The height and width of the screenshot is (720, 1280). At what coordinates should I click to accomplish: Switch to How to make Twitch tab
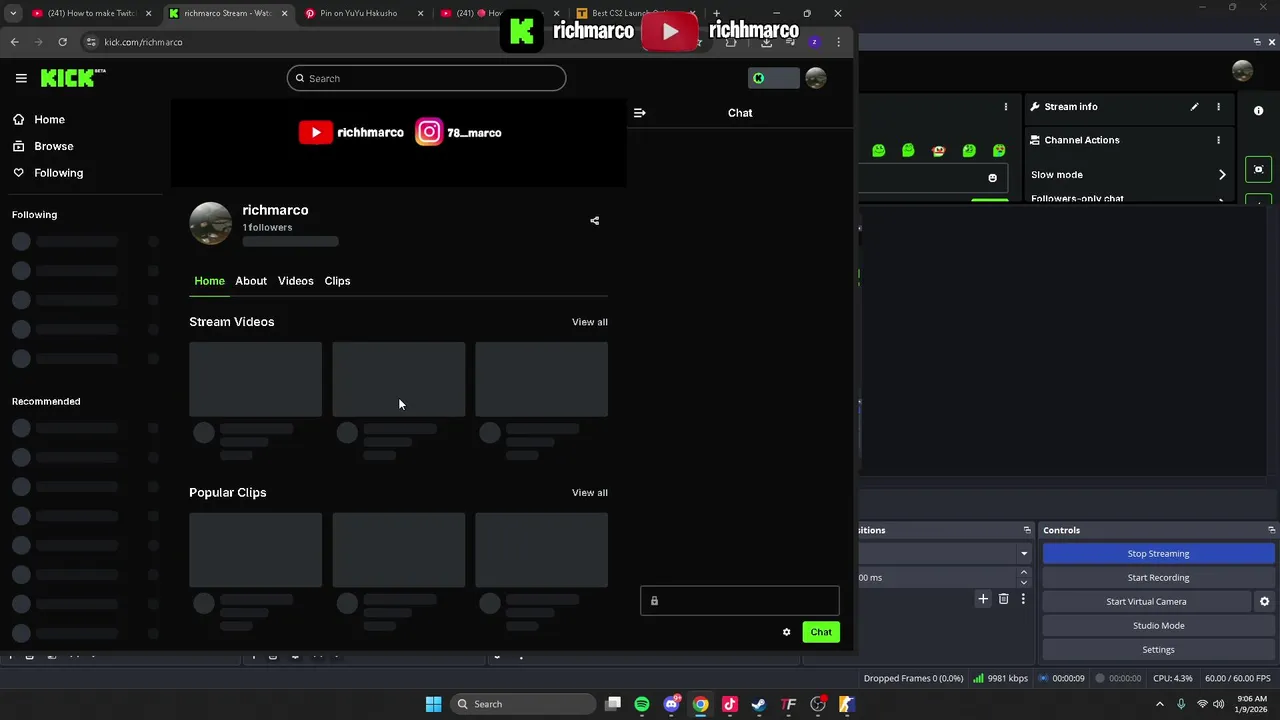click(90, 13)
